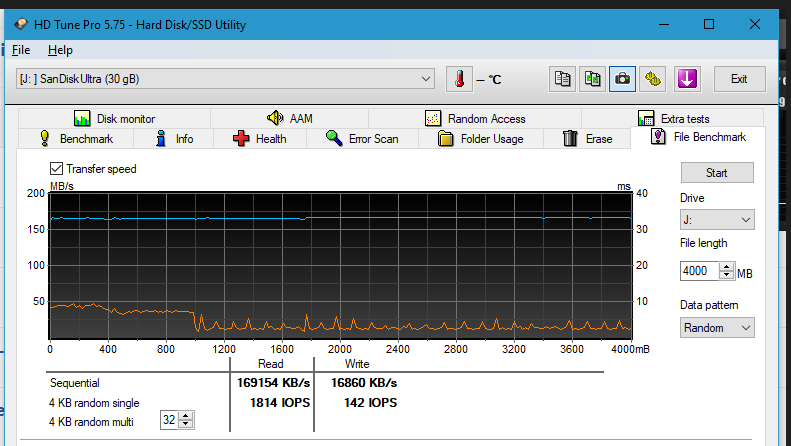Click the Extra tests icon
Image resolution: width=791 pixels, height=446 pixels.
[x=646, y=119]
